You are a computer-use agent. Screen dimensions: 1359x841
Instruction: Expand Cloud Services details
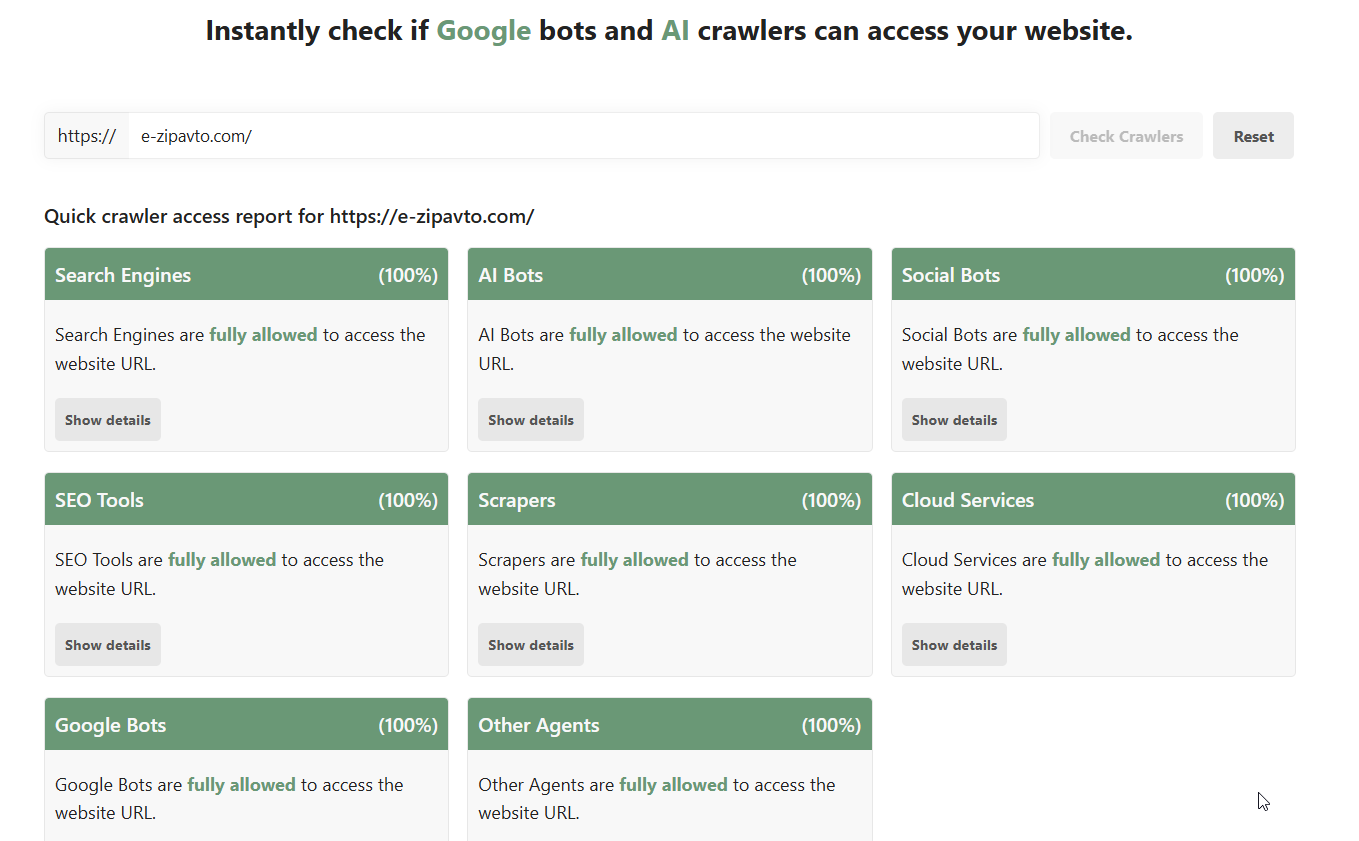point(954,645)
